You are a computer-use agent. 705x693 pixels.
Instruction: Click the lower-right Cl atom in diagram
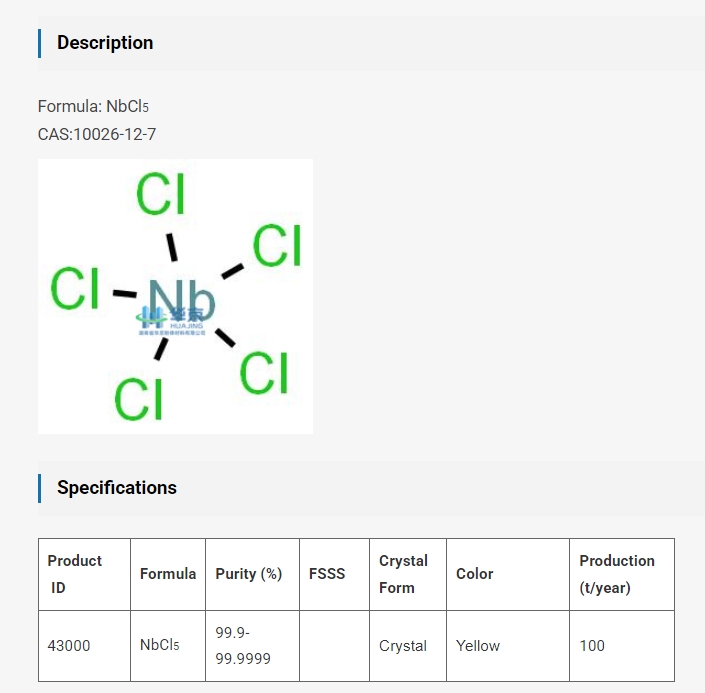264,373
